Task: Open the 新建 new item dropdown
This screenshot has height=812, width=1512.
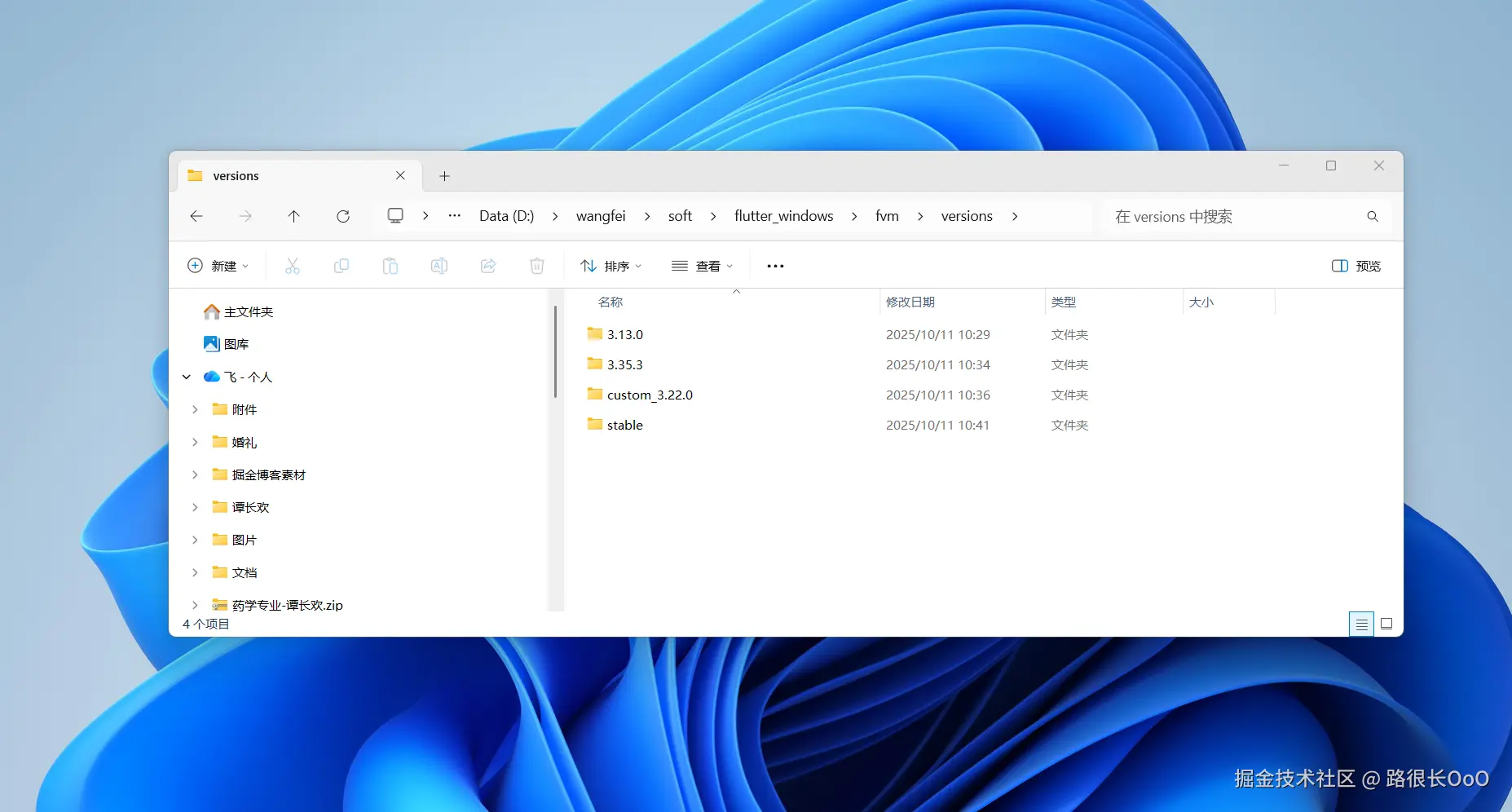Action: tap(218, 266)
